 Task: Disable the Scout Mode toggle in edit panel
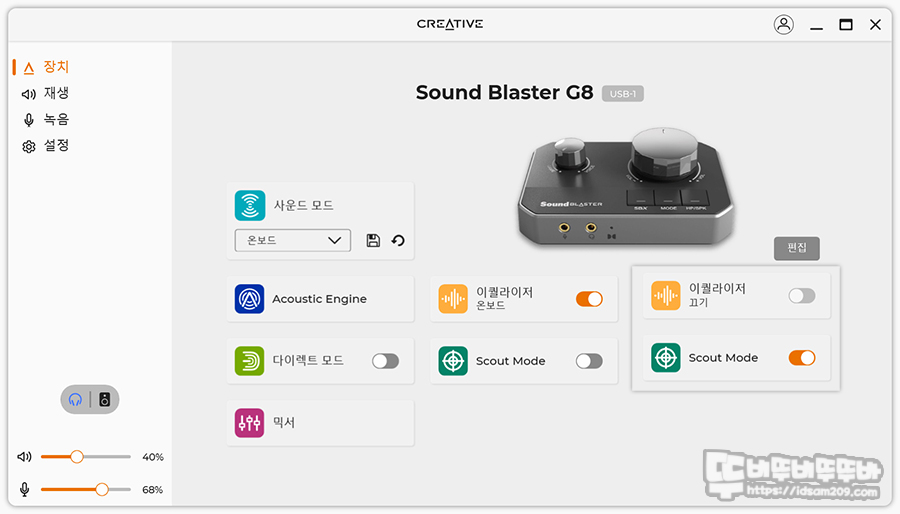[802, 357]
